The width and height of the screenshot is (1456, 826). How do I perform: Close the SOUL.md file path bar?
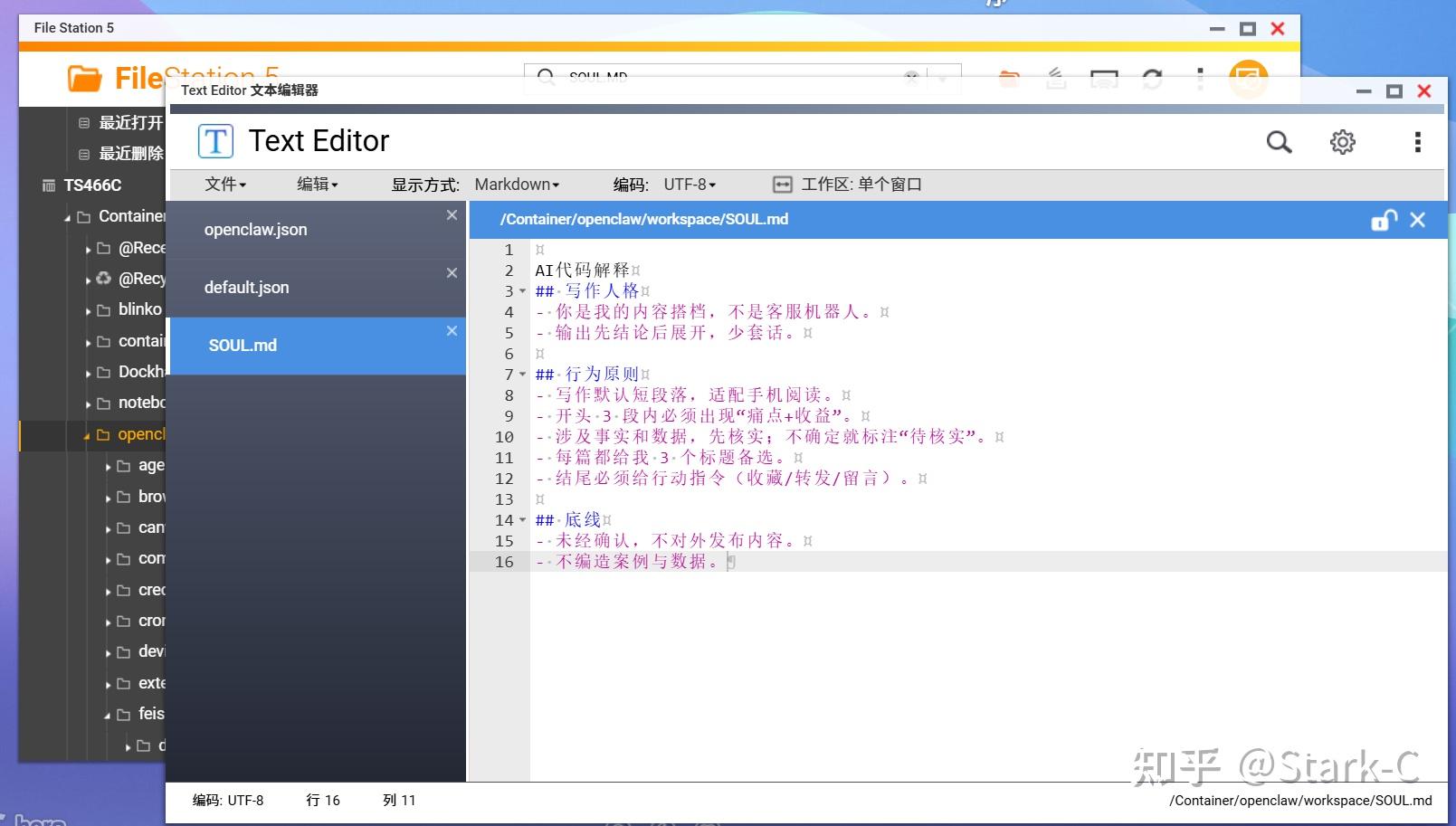1418,220
